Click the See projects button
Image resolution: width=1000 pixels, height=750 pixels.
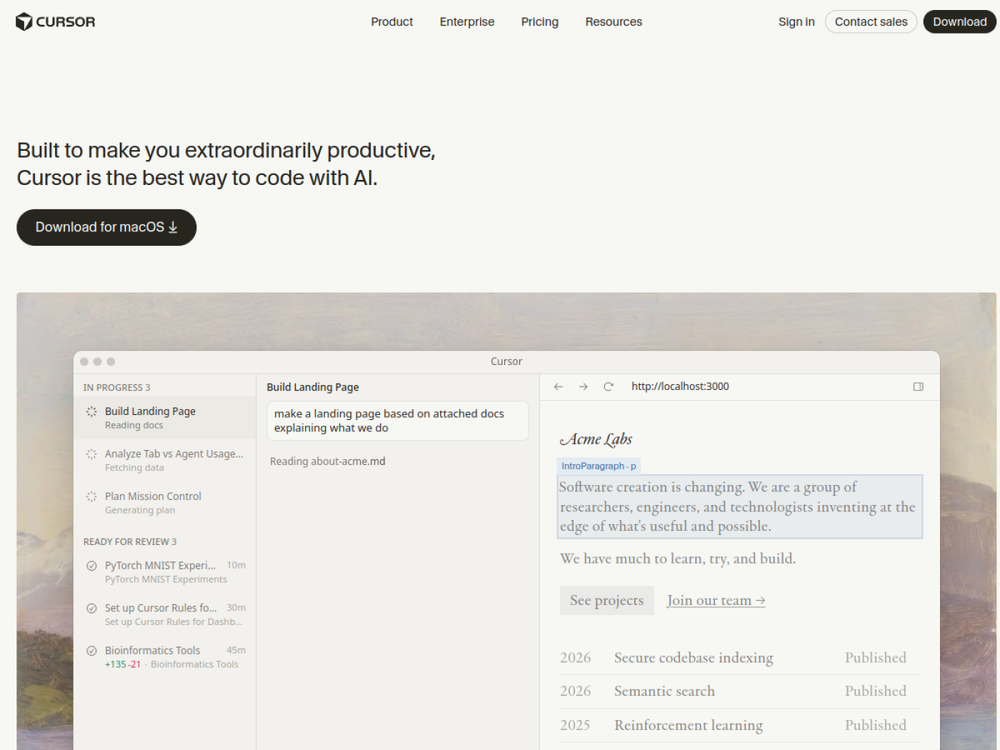point(607,600)
